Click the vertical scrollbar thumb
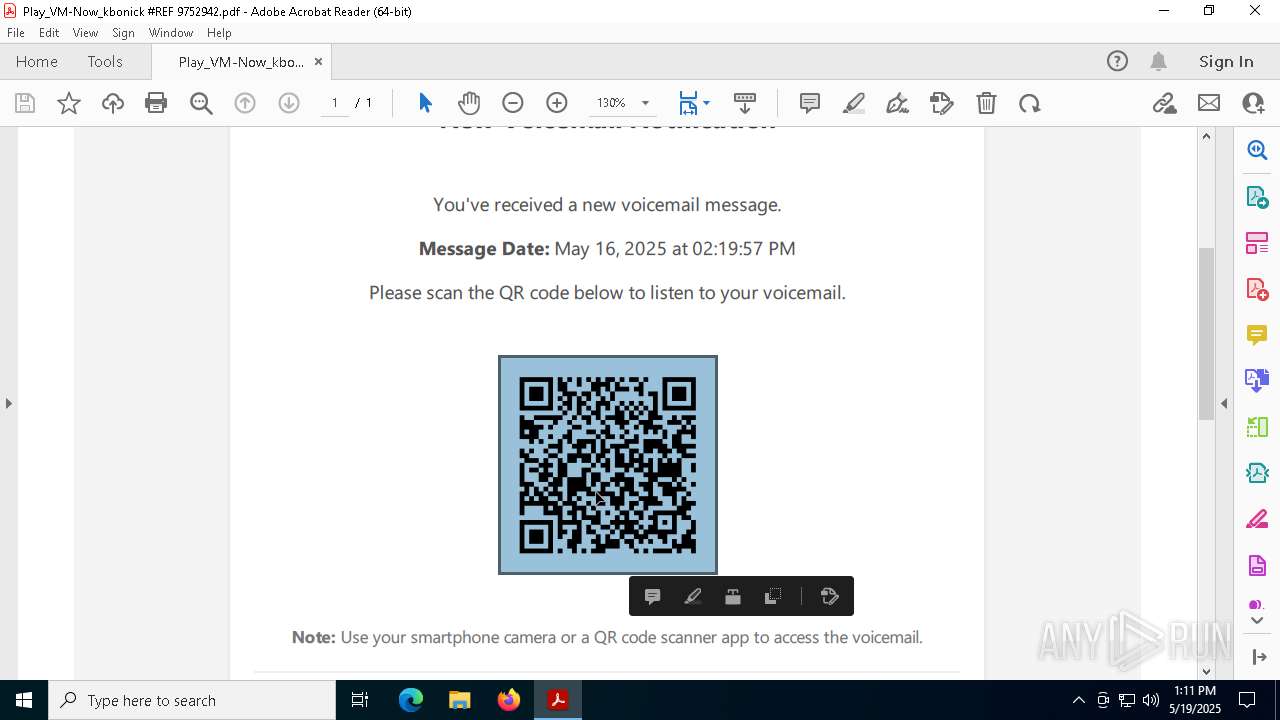 tap(1206, 333)
